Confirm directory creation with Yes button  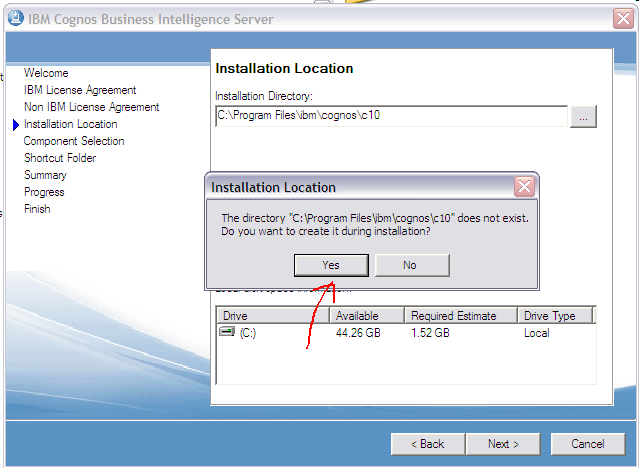click(x=331, y=265)
